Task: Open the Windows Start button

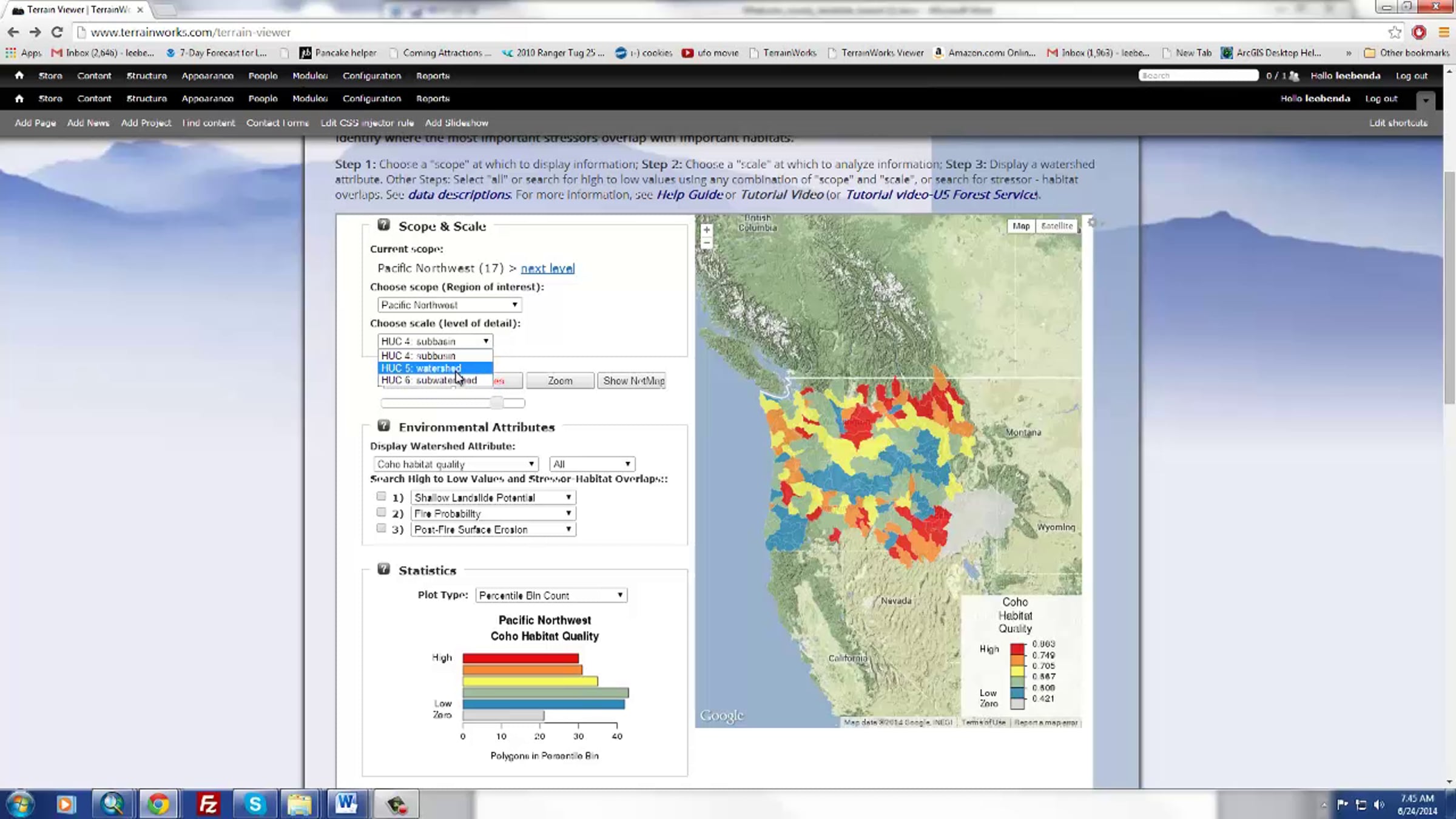Action: pos(20,804)
